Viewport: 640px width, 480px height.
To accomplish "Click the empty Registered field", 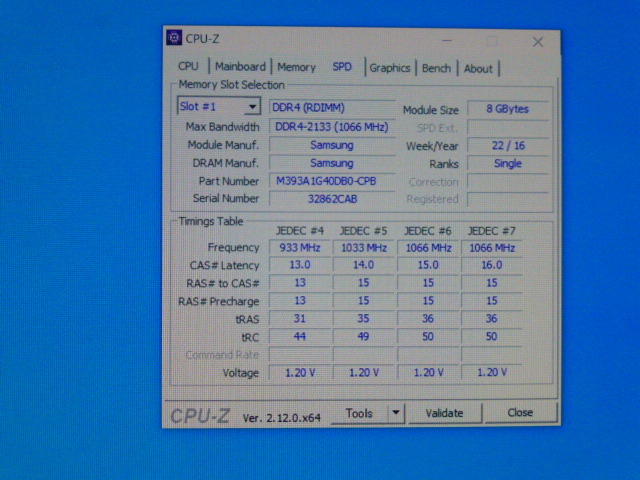I will click(507, 199).
